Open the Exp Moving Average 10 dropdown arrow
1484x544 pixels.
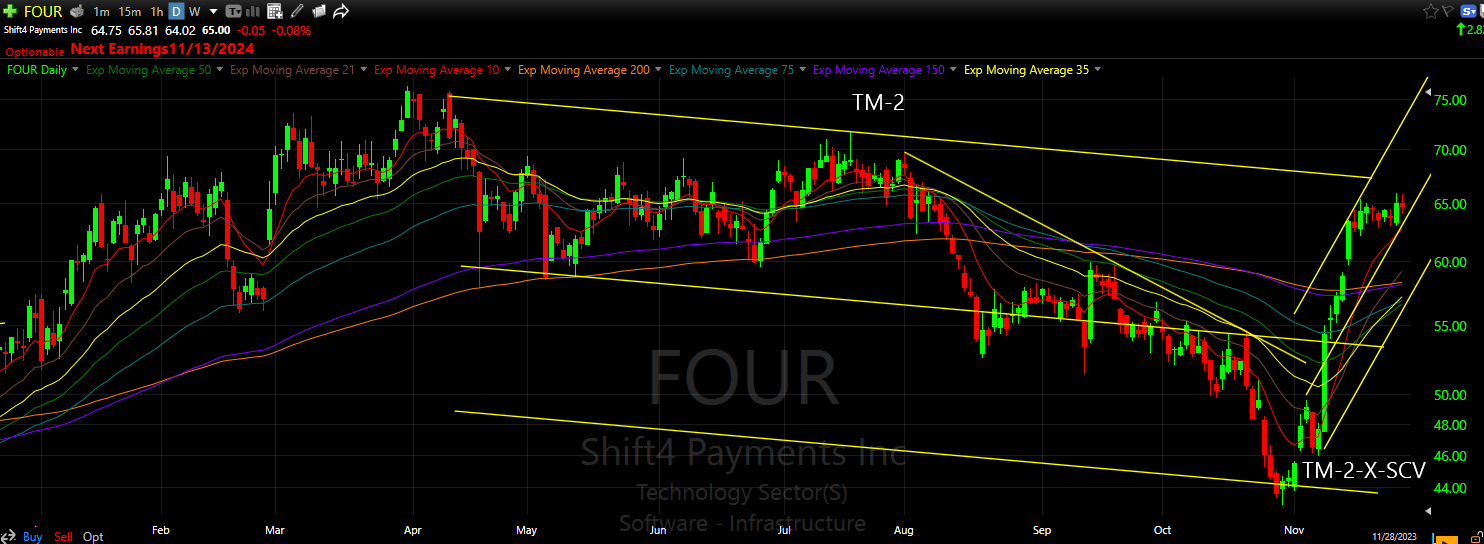tap(506, 69)
